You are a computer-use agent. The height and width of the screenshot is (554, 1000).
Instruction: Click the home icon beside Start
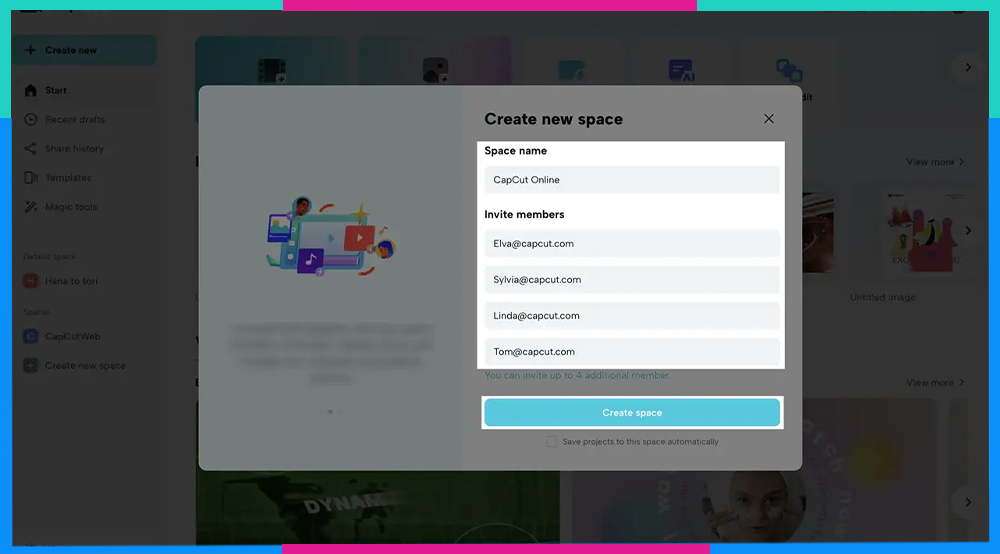pyautogui.click(x=30, y=90)
